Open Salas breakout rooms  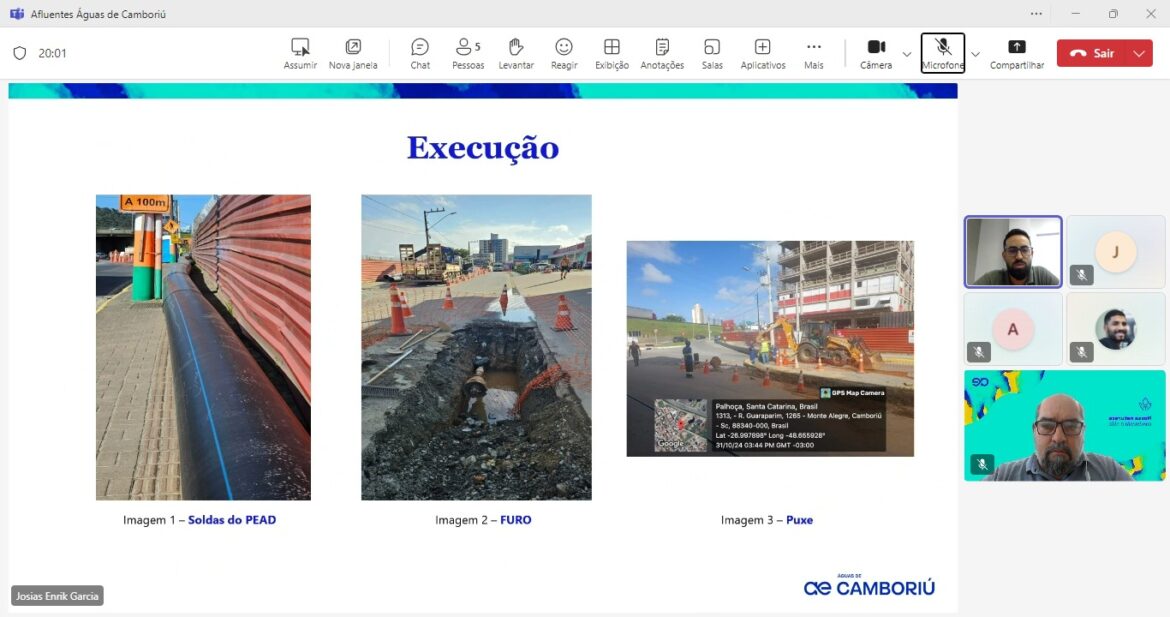click(712, 53)
